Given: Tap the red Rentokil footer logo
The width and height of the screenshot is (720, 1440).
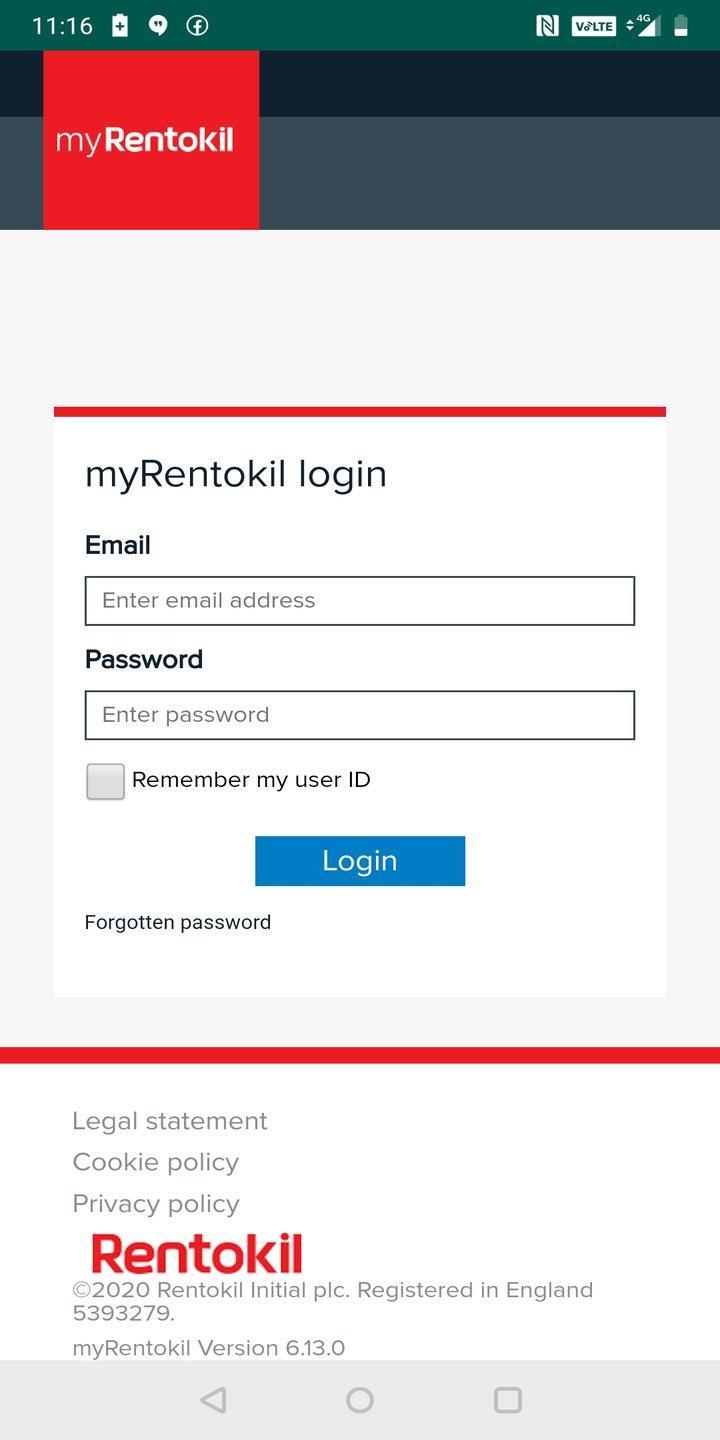Looking at the screenshot, I should pyautogui.click(x=197, y=1253).
